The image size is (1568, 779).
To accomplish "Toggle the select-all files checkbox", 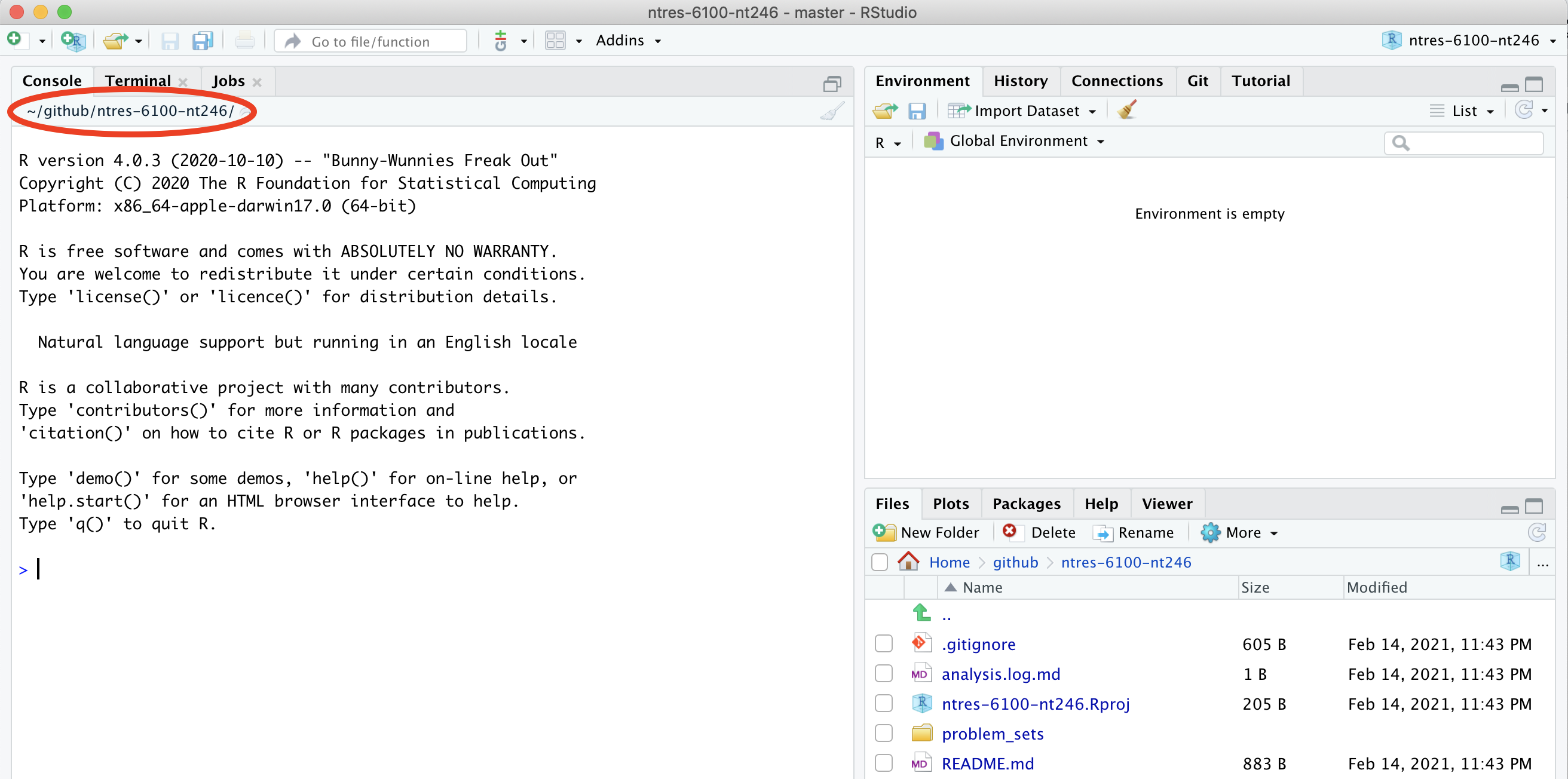I will coord(880,562).
